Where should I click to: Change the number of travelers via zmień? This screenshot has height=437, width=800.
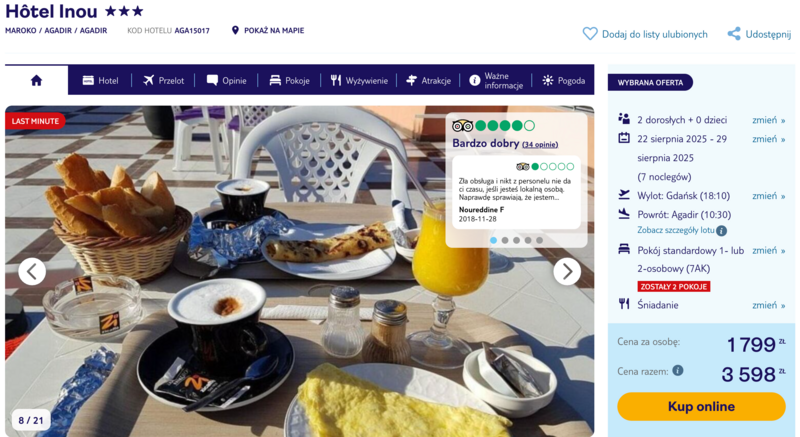coord(768,120)
